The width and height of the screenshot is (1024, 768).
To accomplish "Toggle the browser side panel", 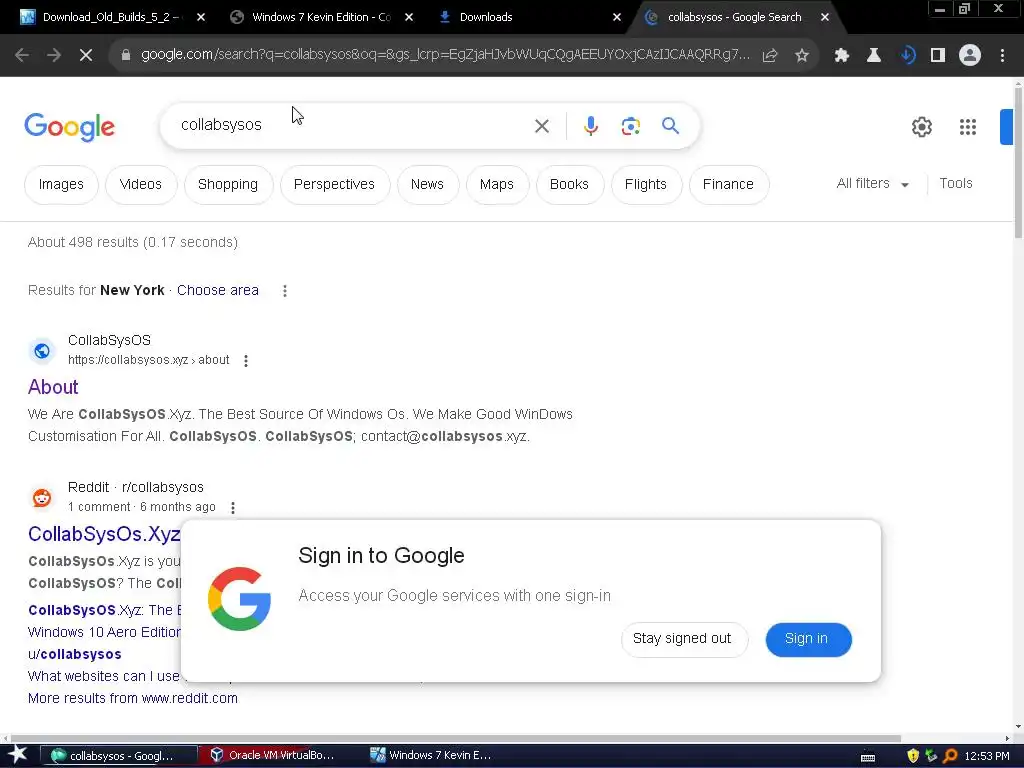I will click(x=938, y=55).
